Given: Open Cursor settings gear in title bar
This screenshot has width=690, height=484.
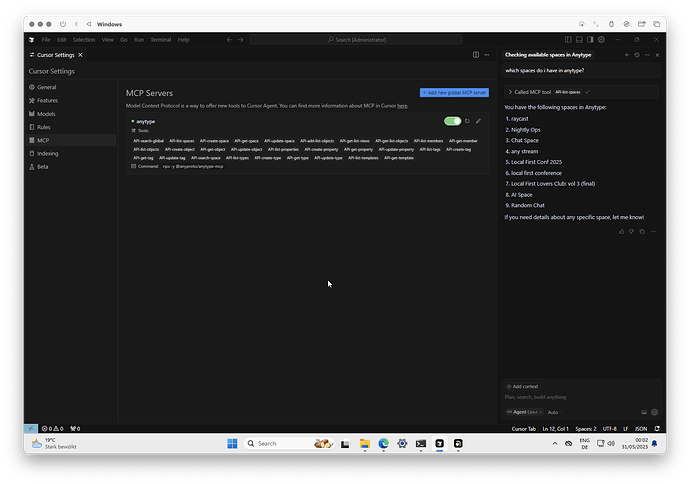Looking at the screenshot, I should [x=601, y=40].
